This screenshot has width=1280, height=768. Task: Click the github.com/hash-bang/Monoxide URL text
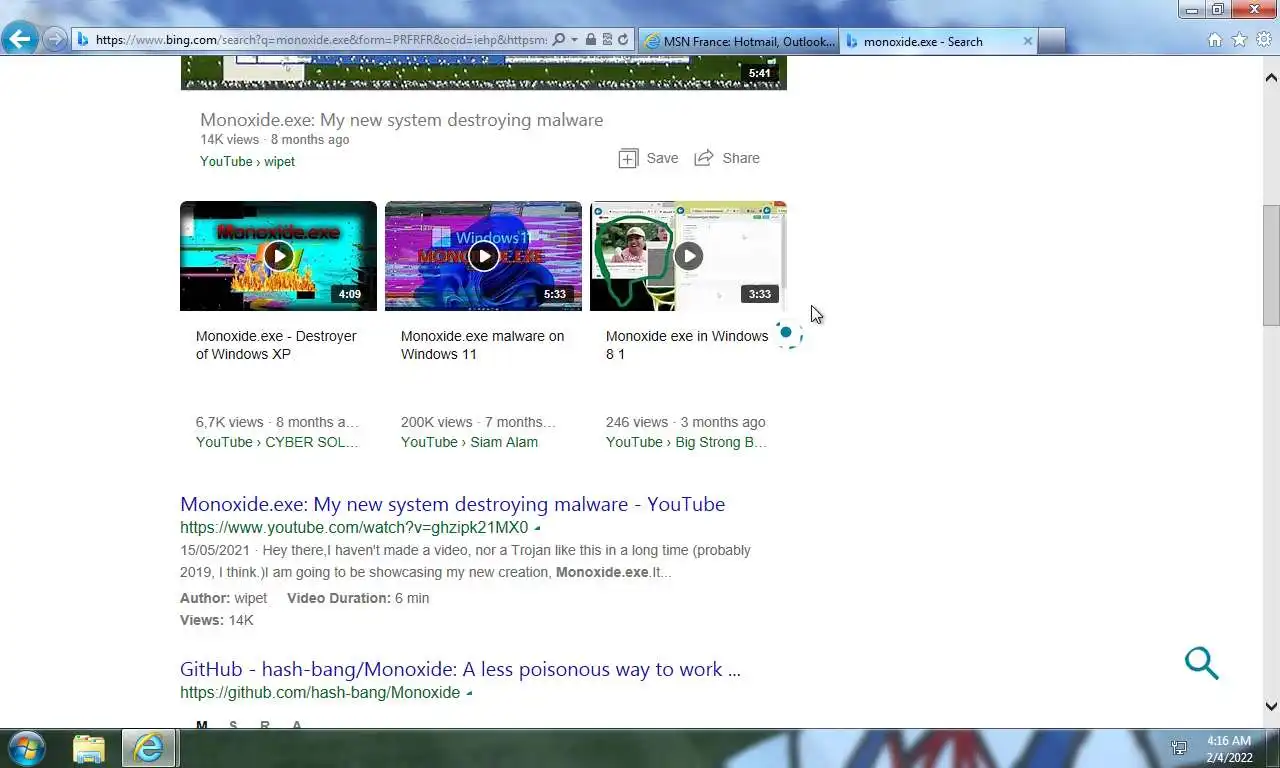320,693
